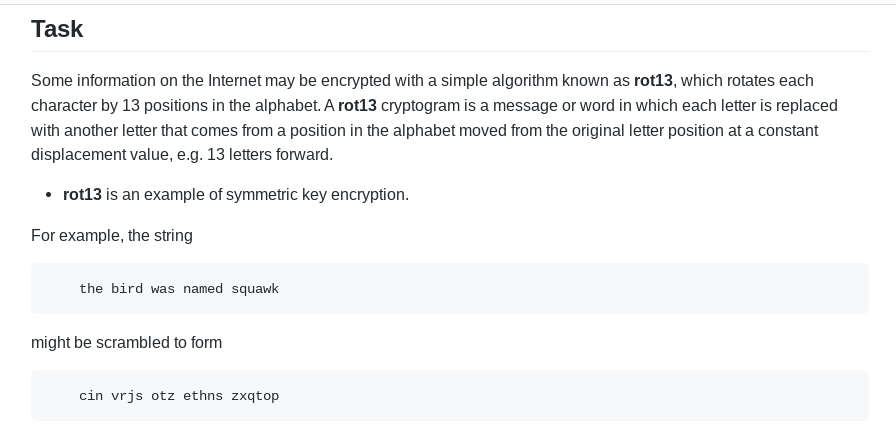Click the line "For example, the string"
The width and height of the screenshot is (896, 431).
pyautogui.click(x=112, y=235)
